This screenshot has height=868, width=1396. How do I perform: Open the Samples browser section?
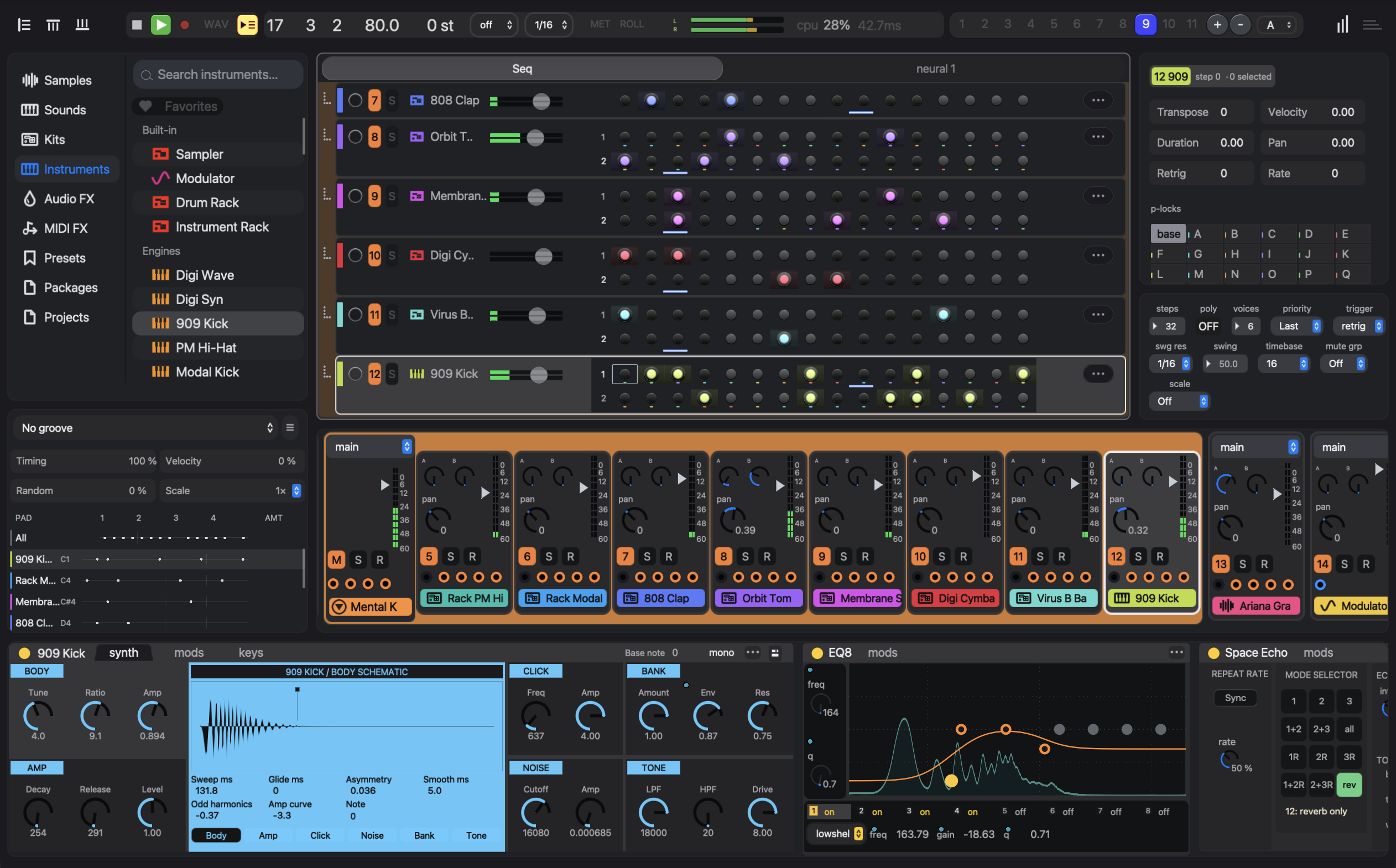coord(56,80)
